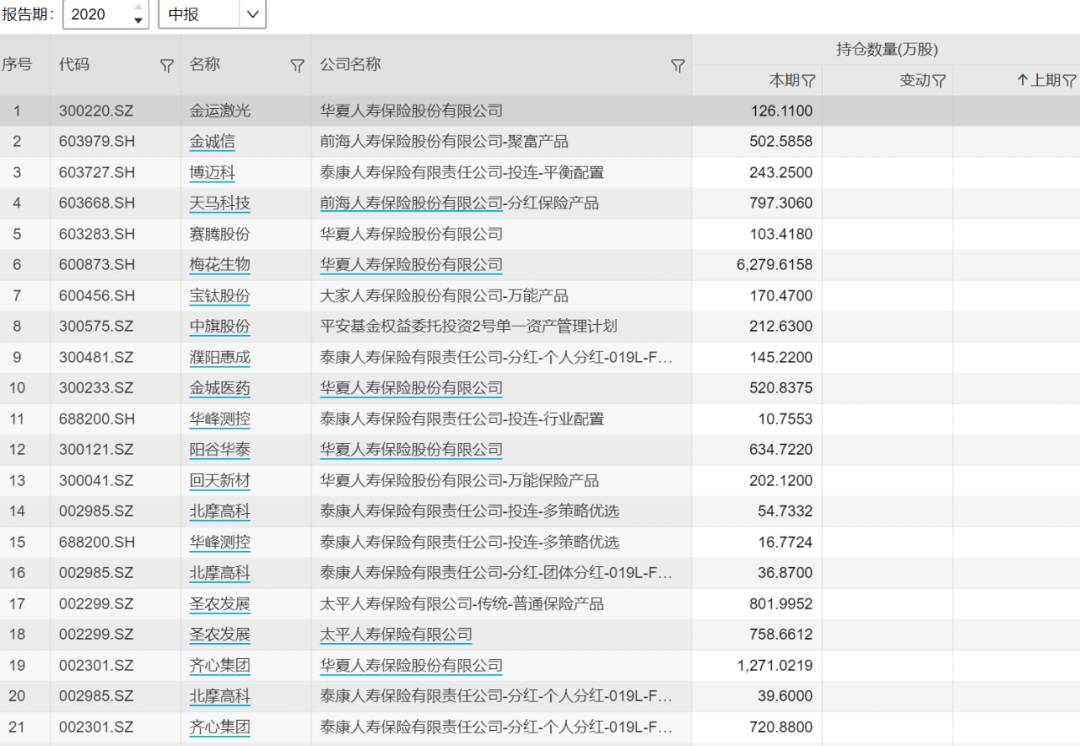This screenshot has width=1080, height=746.
Task: Open the 阳谷华泰 stock link
Action: (220, 450)
